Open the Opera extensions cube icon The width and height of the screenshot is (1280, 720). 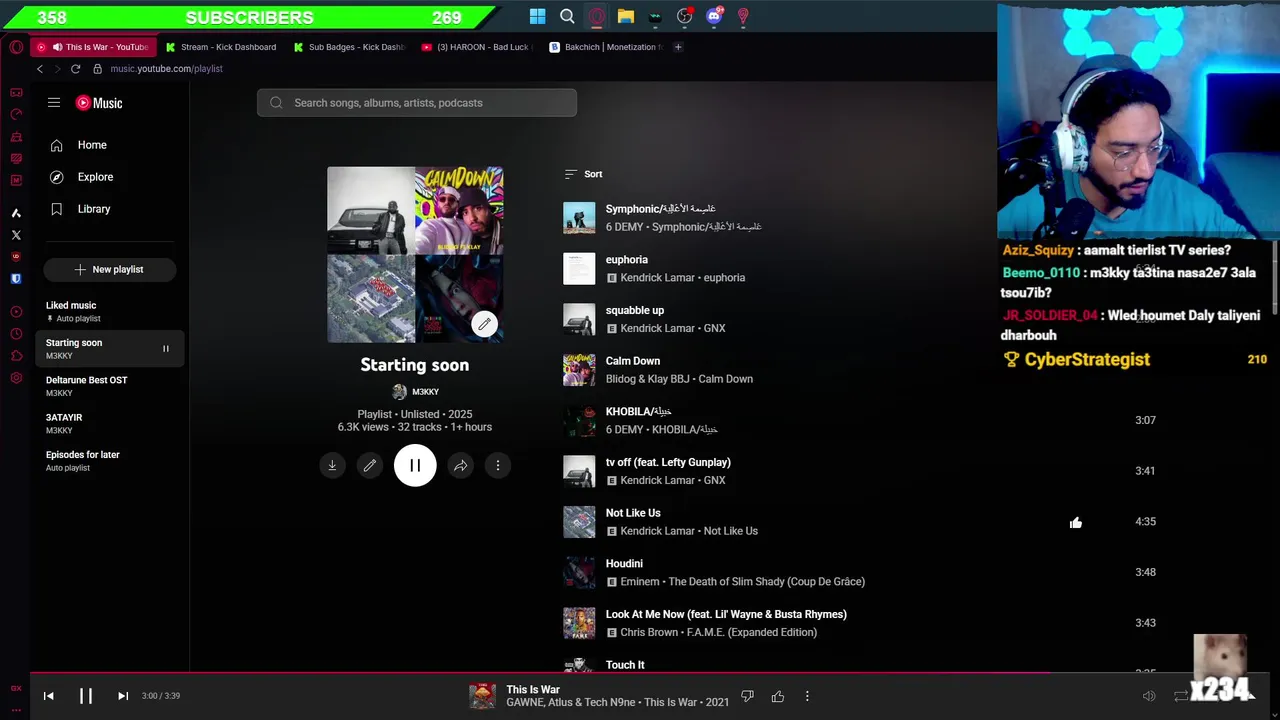click(x=16, y=356)
